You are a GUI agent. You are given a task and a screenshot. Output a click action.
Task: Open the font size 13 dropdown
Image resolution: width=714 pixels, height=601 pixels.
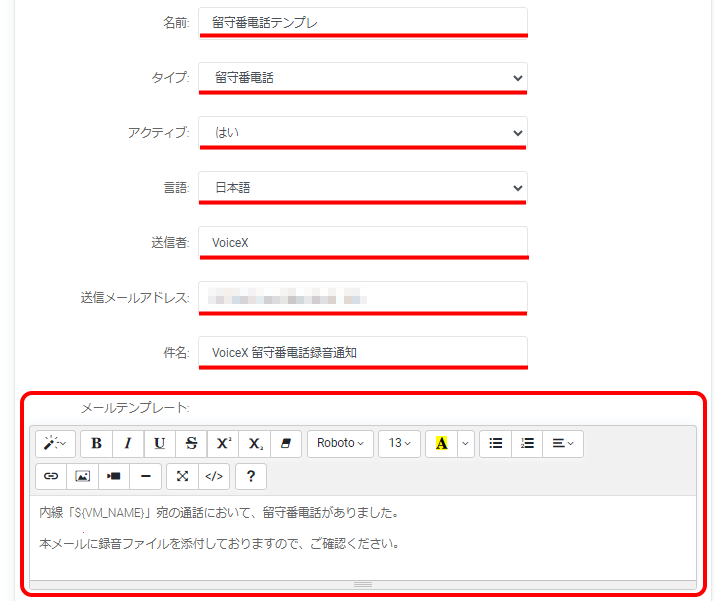click(x=399, y=443)
